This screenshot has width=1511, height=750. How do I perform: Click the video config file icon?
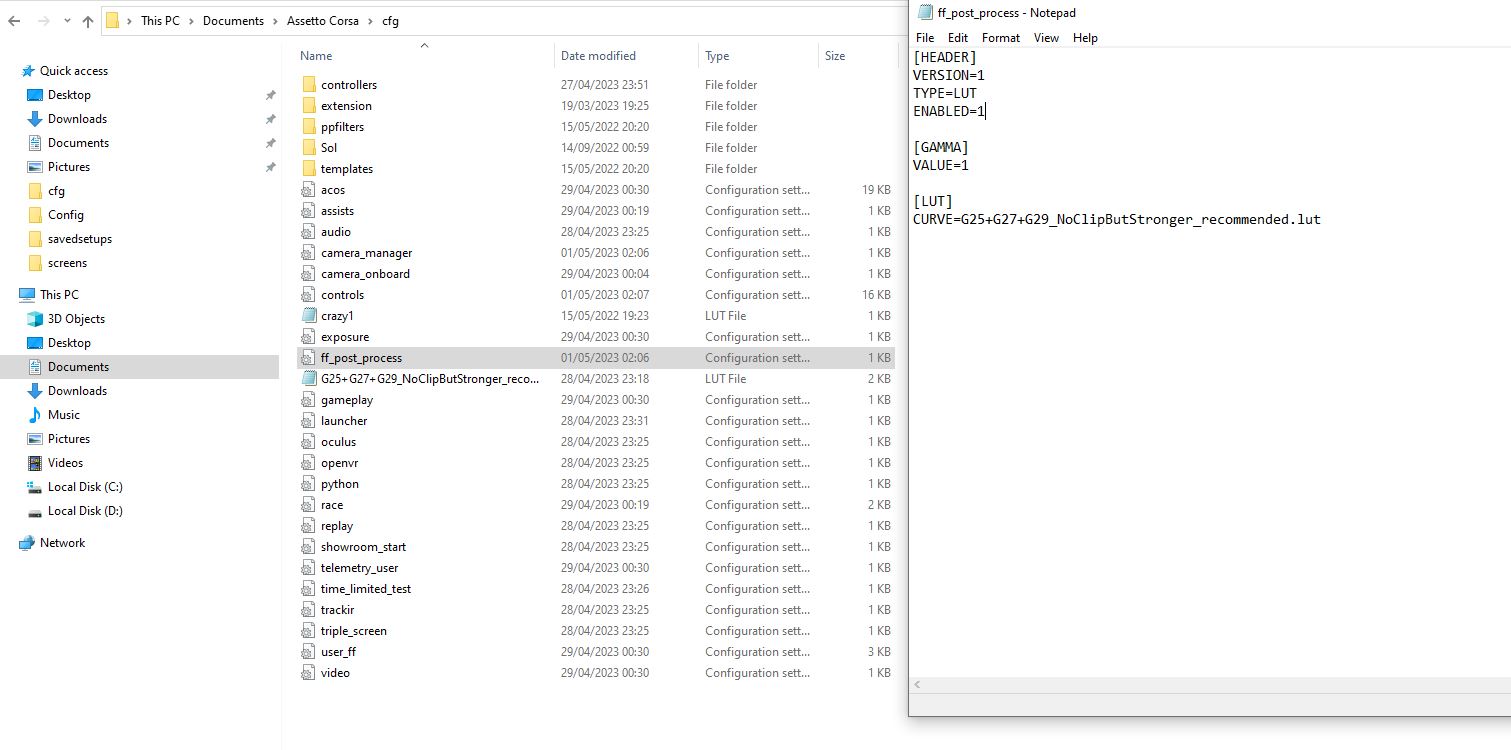coord(309,673)
